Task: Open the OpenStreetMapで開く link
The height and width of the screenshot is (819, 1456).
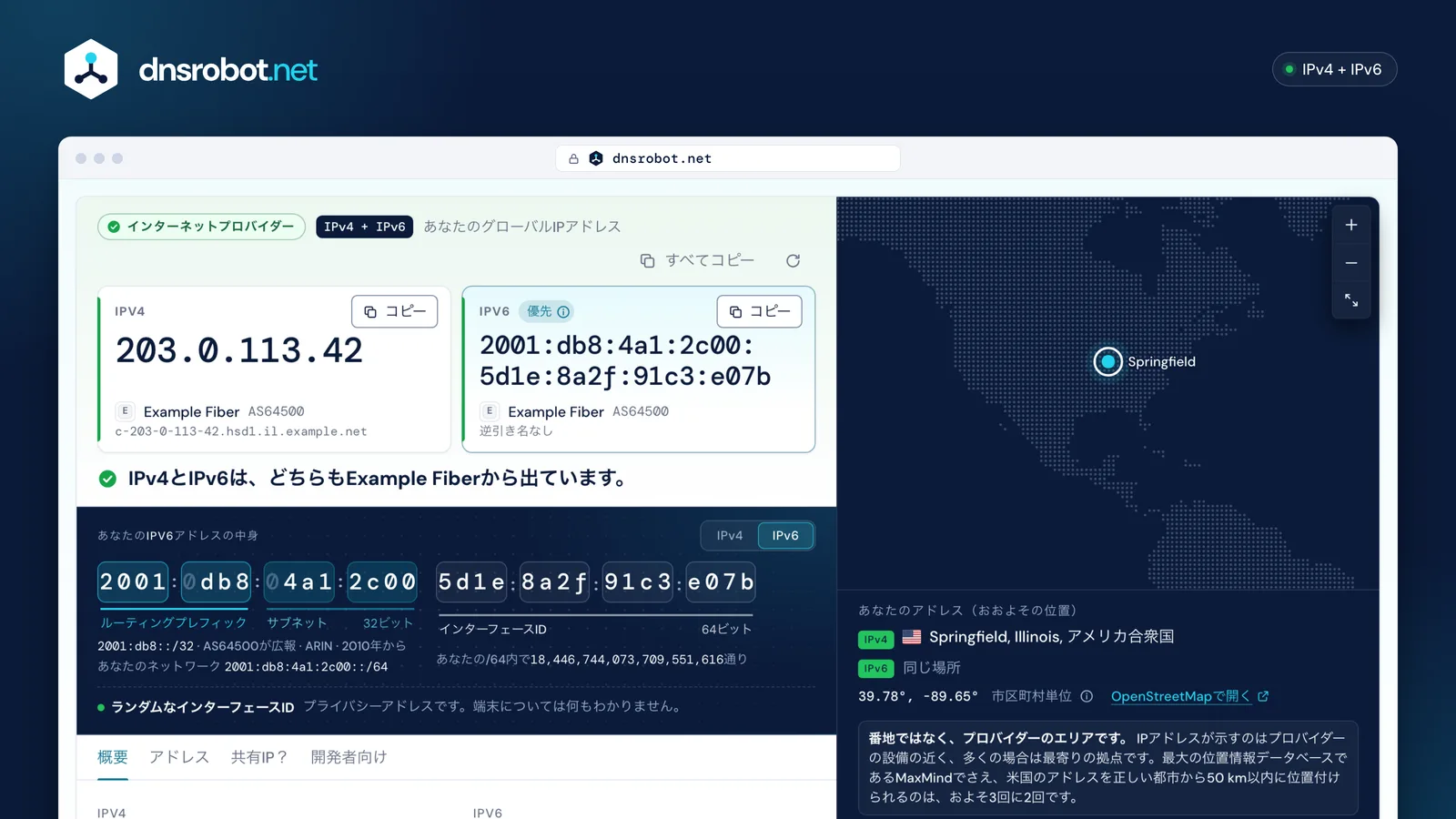Action: coord(1180,696)
